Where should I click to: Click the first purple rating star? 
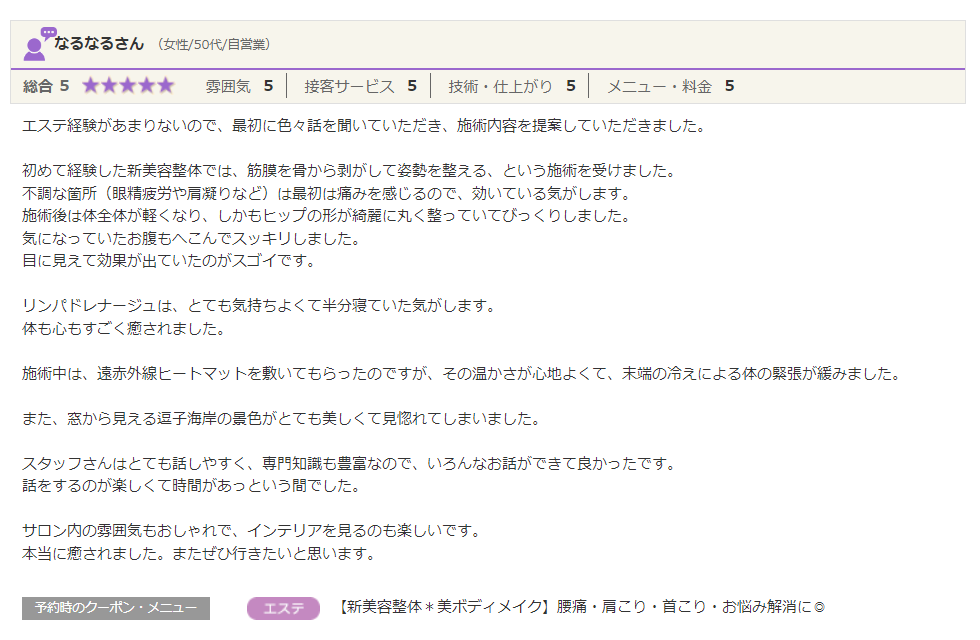(91, 86)
